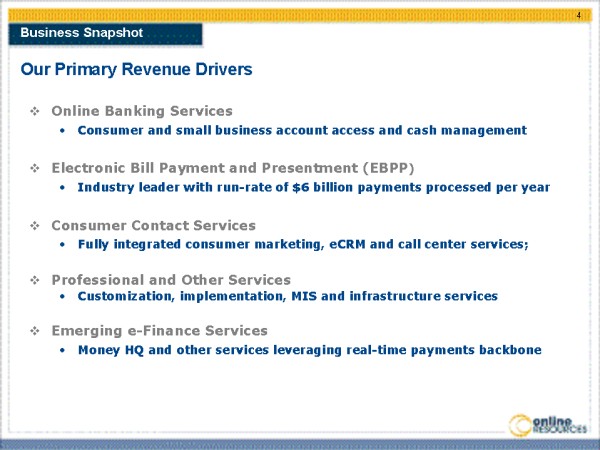Click the slide page number 4
Viewport: 600px width, 450px height.
pyautogui.click(x=580, y=15)
